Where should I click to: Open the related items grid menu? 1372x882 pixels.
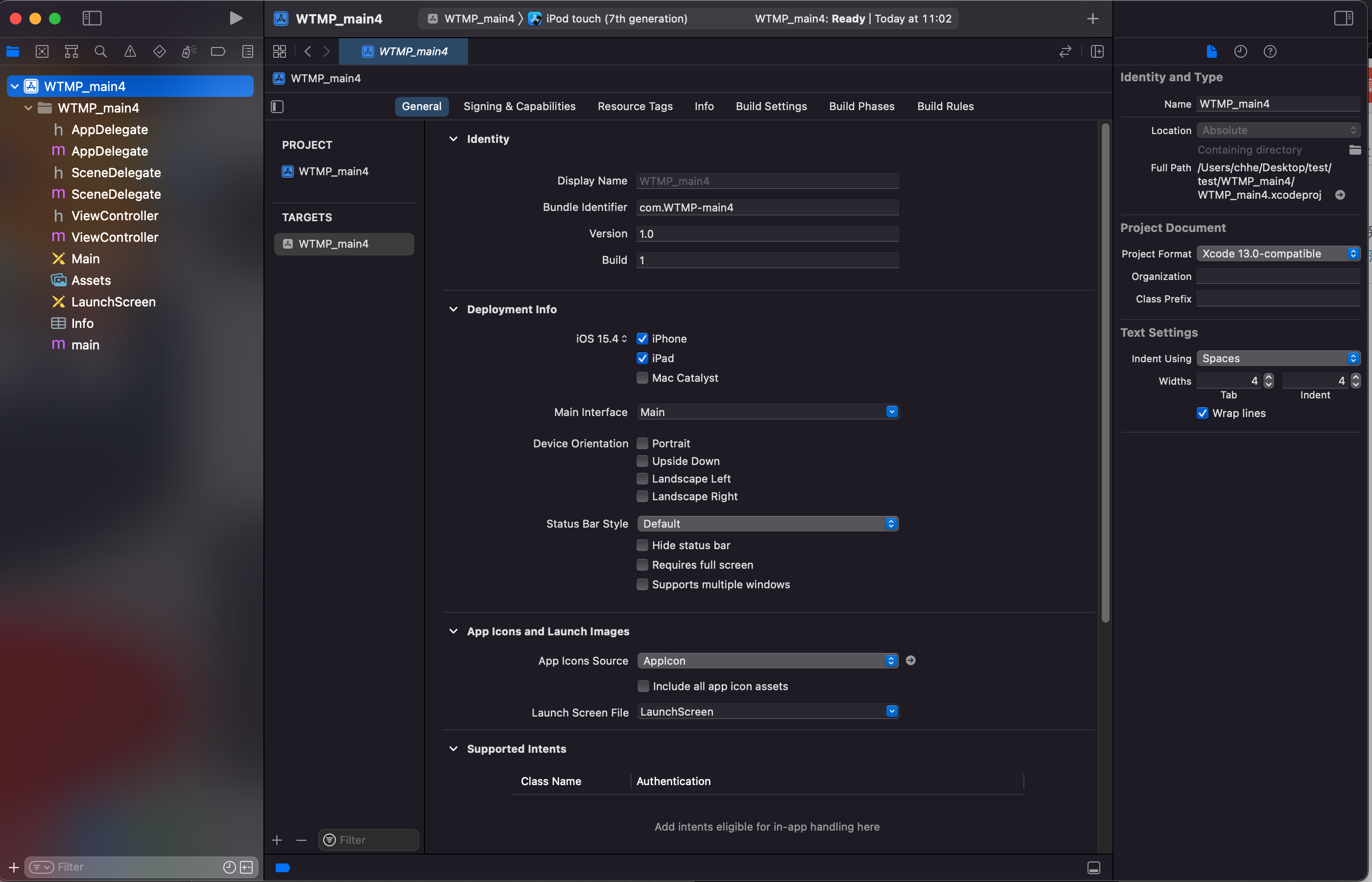[280, 51]
